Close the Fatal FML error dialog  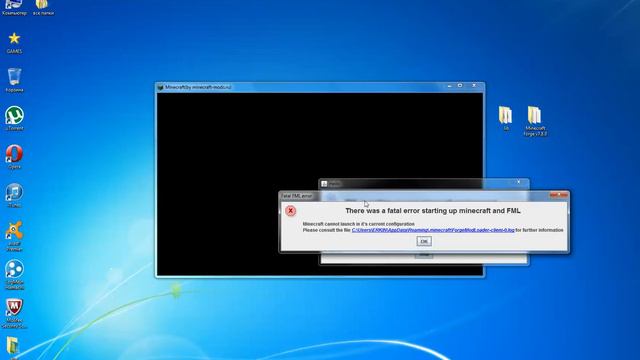click(559, 196)
